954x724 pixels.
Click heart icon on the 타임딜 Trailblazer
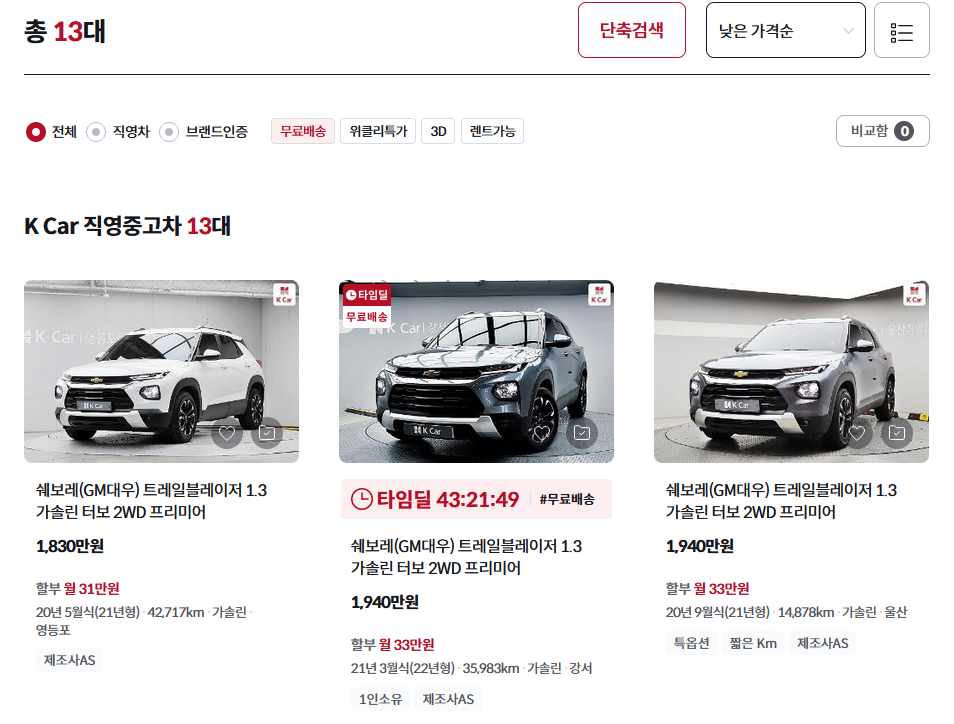click(x=541, y=433)
